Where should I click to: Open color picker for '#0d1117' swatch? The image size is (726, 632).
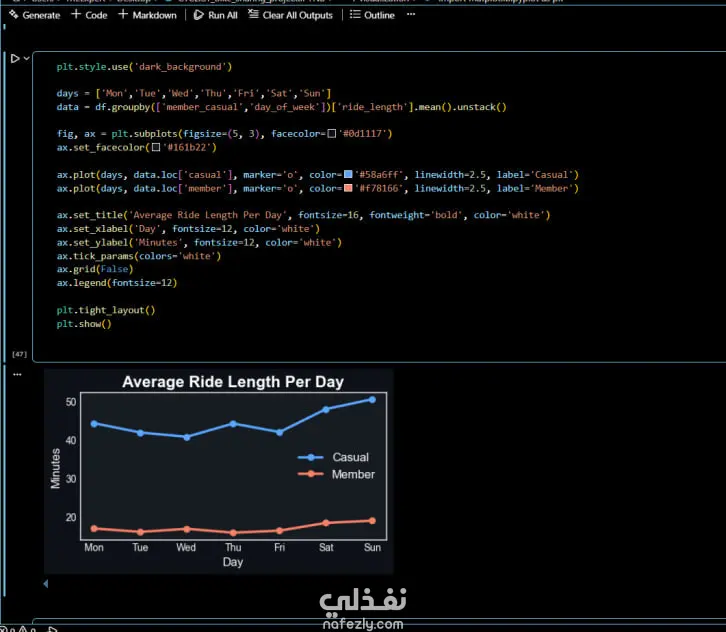coord(332,134)
